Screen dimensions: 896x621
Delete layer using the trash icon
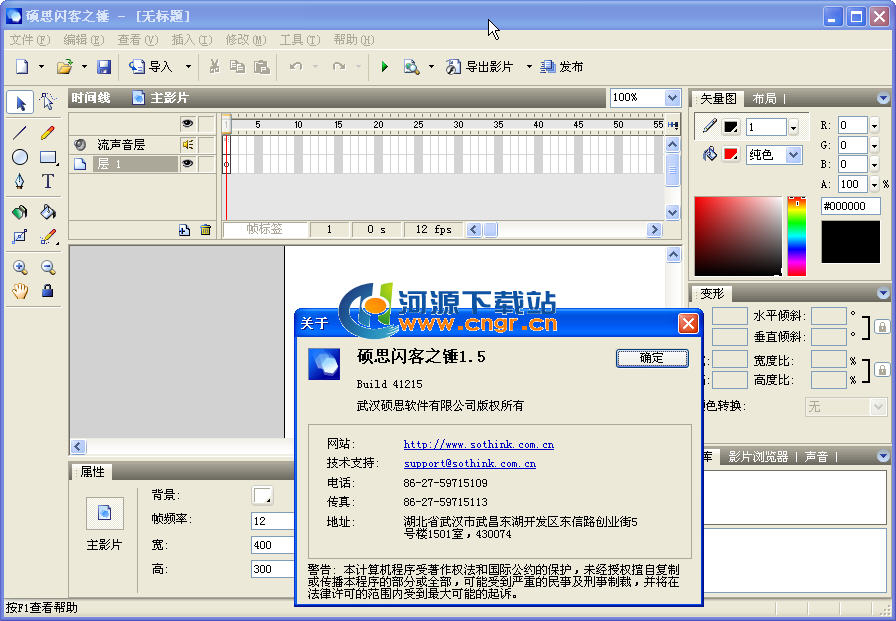[206, 230]
